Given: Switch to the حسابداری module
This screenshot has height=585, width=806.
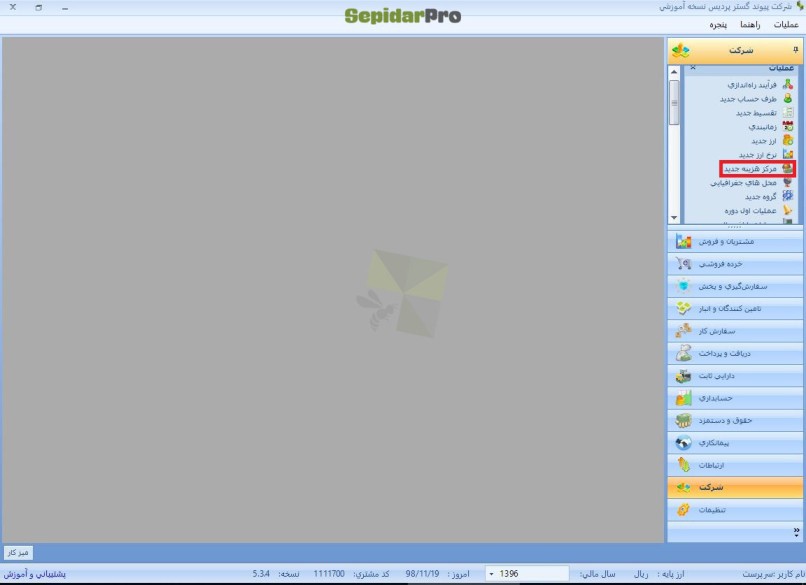Looking at the screenshot, I should (735, 398).
